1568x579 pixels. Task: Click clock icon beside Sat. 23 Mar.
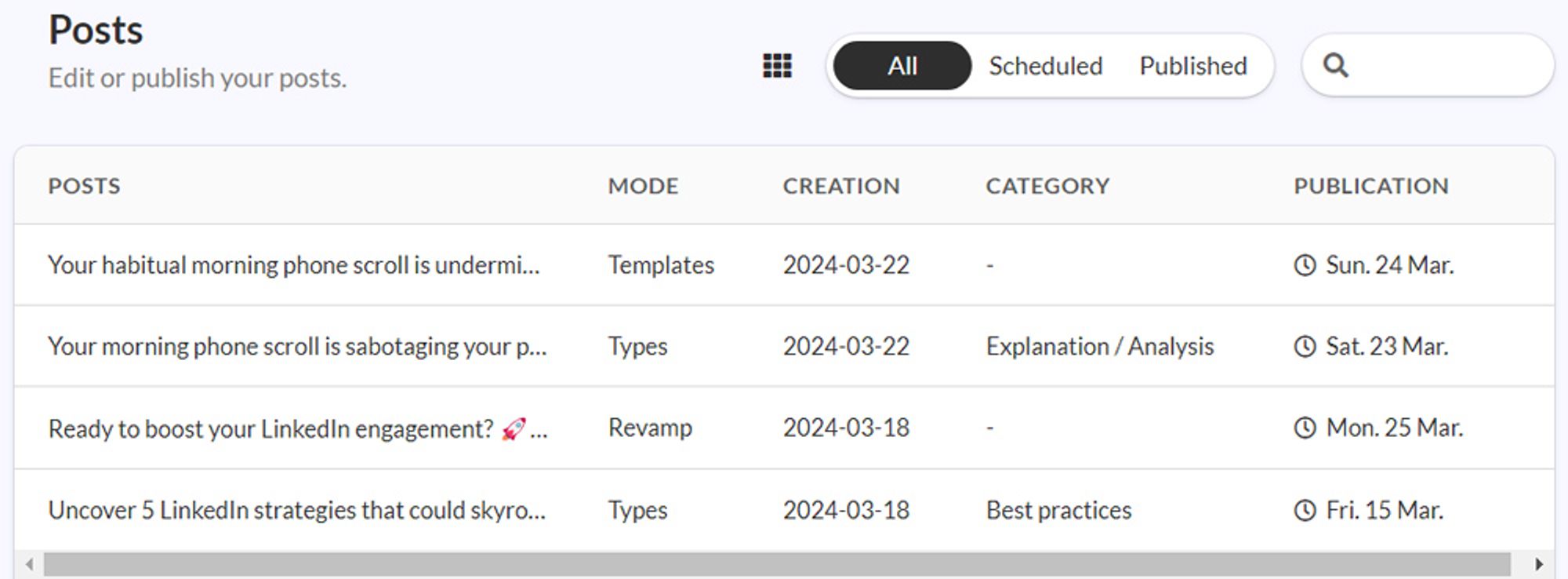click(1305, 346)
